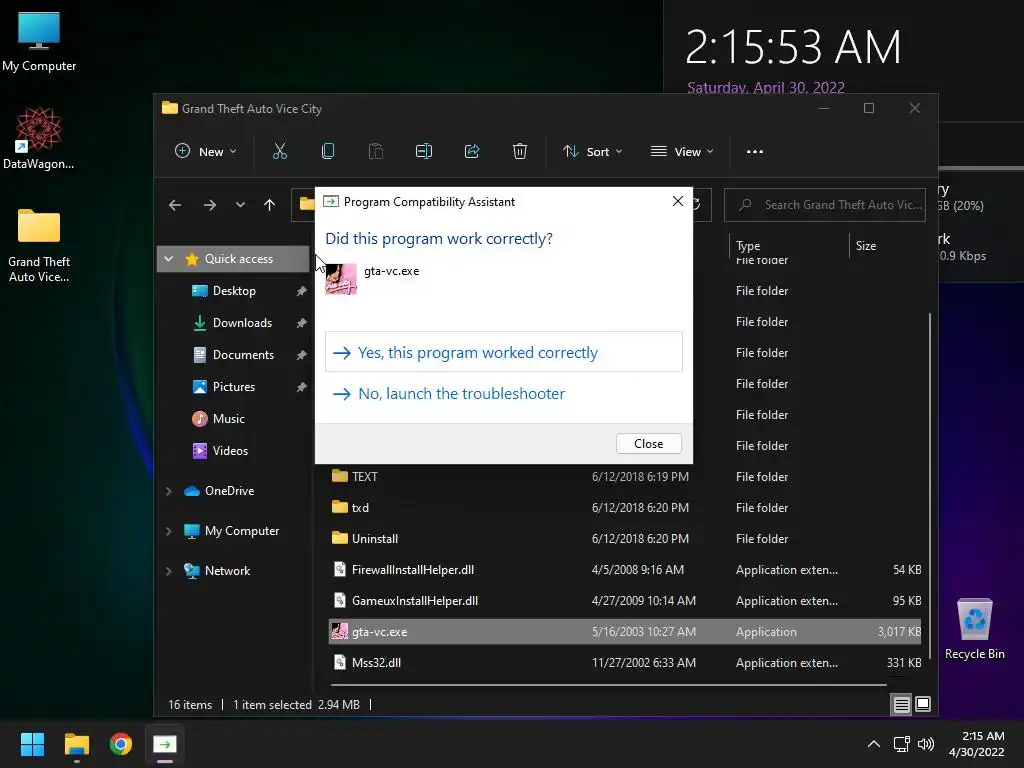Click the horizontal scrollbar under file list

[x=609, y=685]
